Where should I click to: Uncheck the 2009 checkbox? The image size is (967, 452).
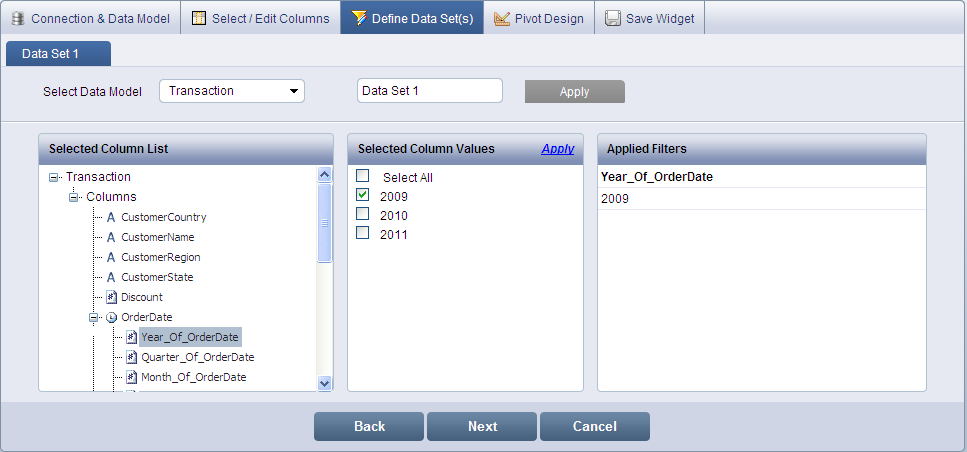click(x=363, y=196)
